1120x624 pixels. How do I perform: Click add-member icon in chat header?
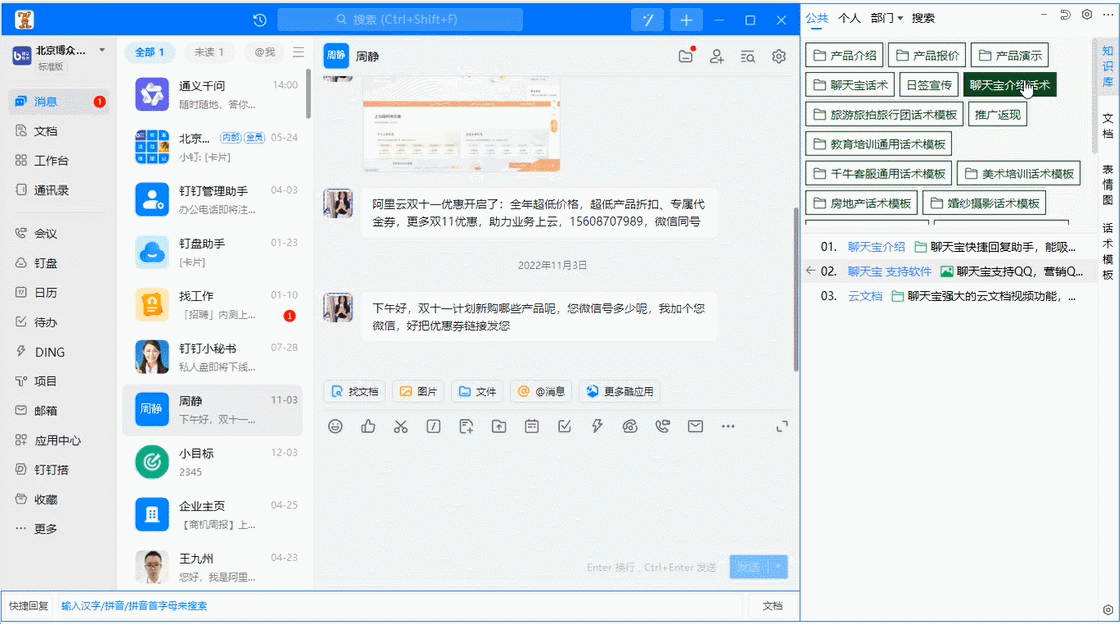click(716, 56)
